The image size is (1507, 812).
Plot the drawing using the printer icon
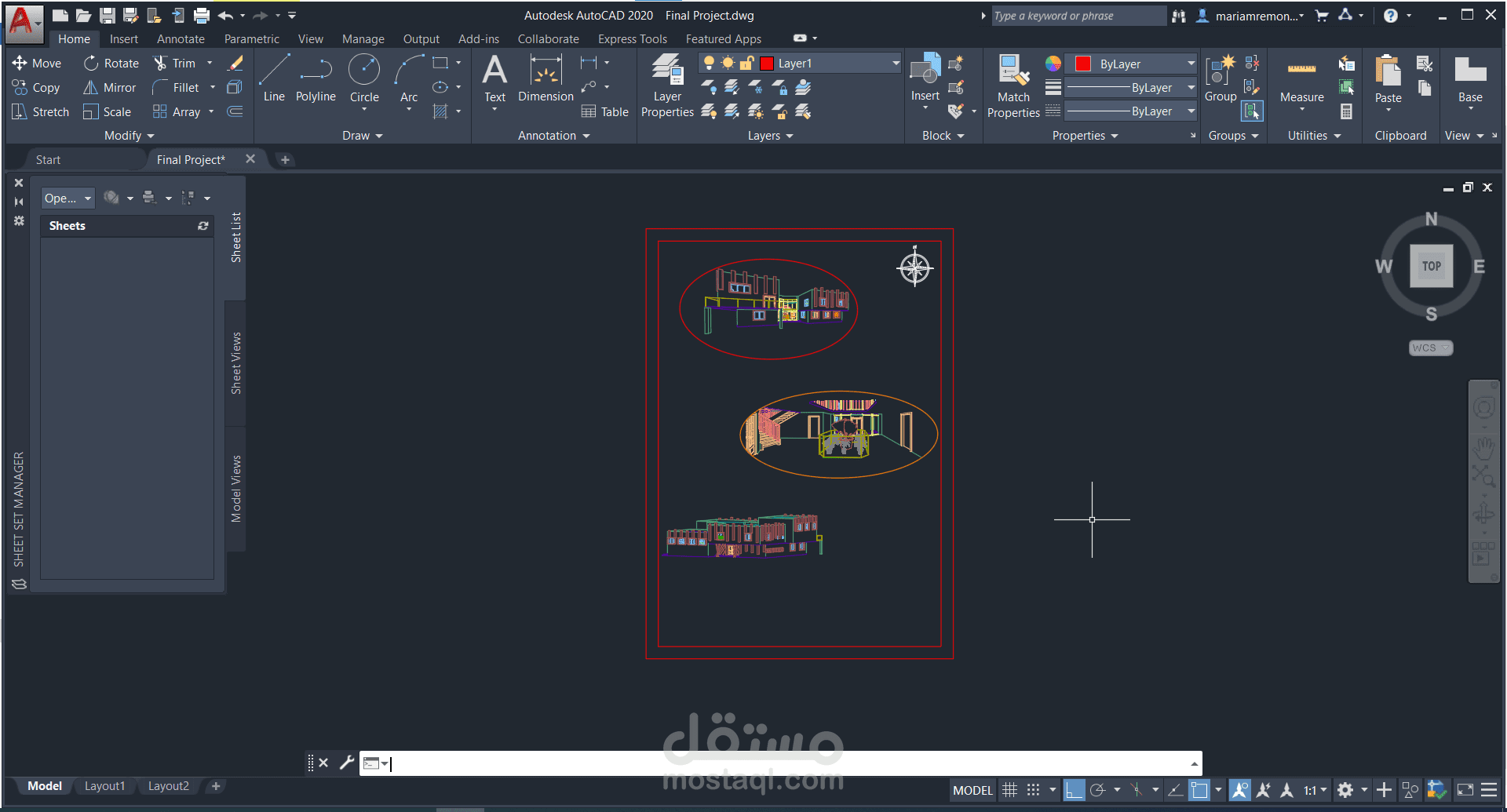pos(202,16)
